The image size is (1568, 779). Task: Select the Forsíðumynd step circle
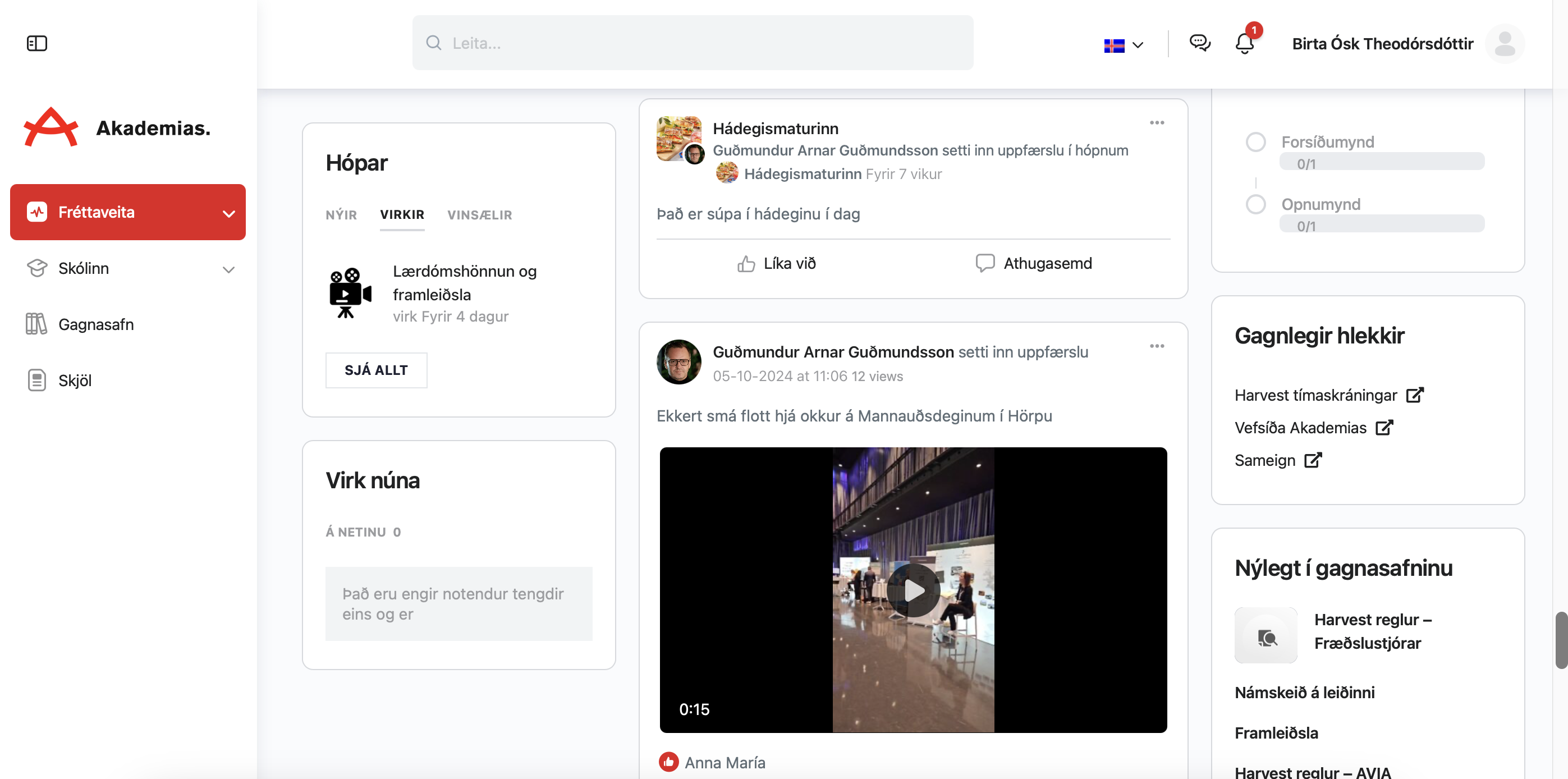pyautogui.click(x=1255, y=142)
